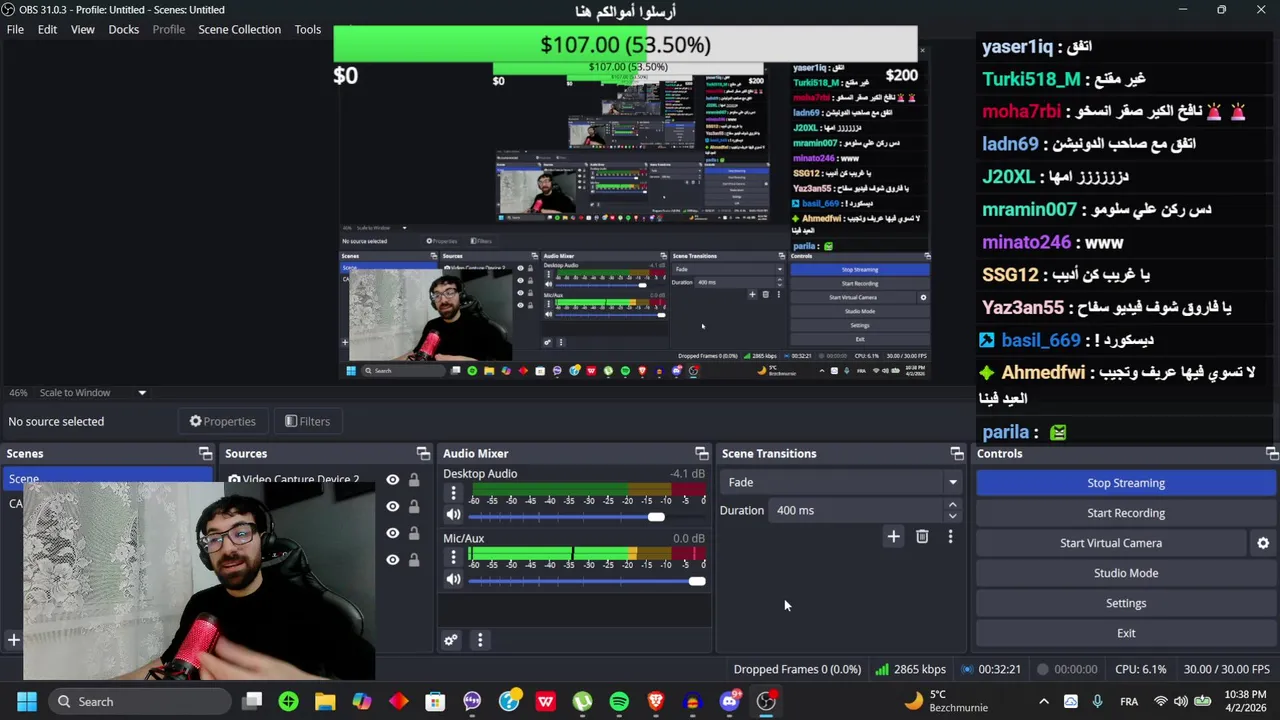Click the Exit button in Controls
1280x720 pixels.
pyautogui.click(x=1125, y=633)
